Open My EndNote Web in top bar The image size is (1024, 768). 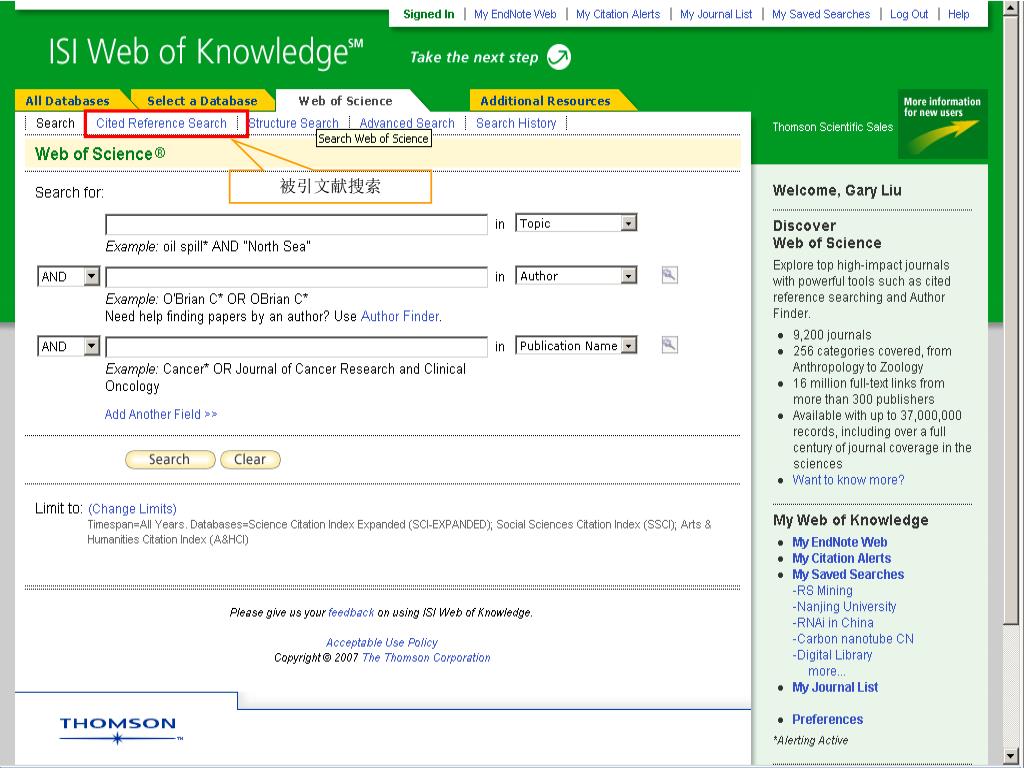(515, 14)
